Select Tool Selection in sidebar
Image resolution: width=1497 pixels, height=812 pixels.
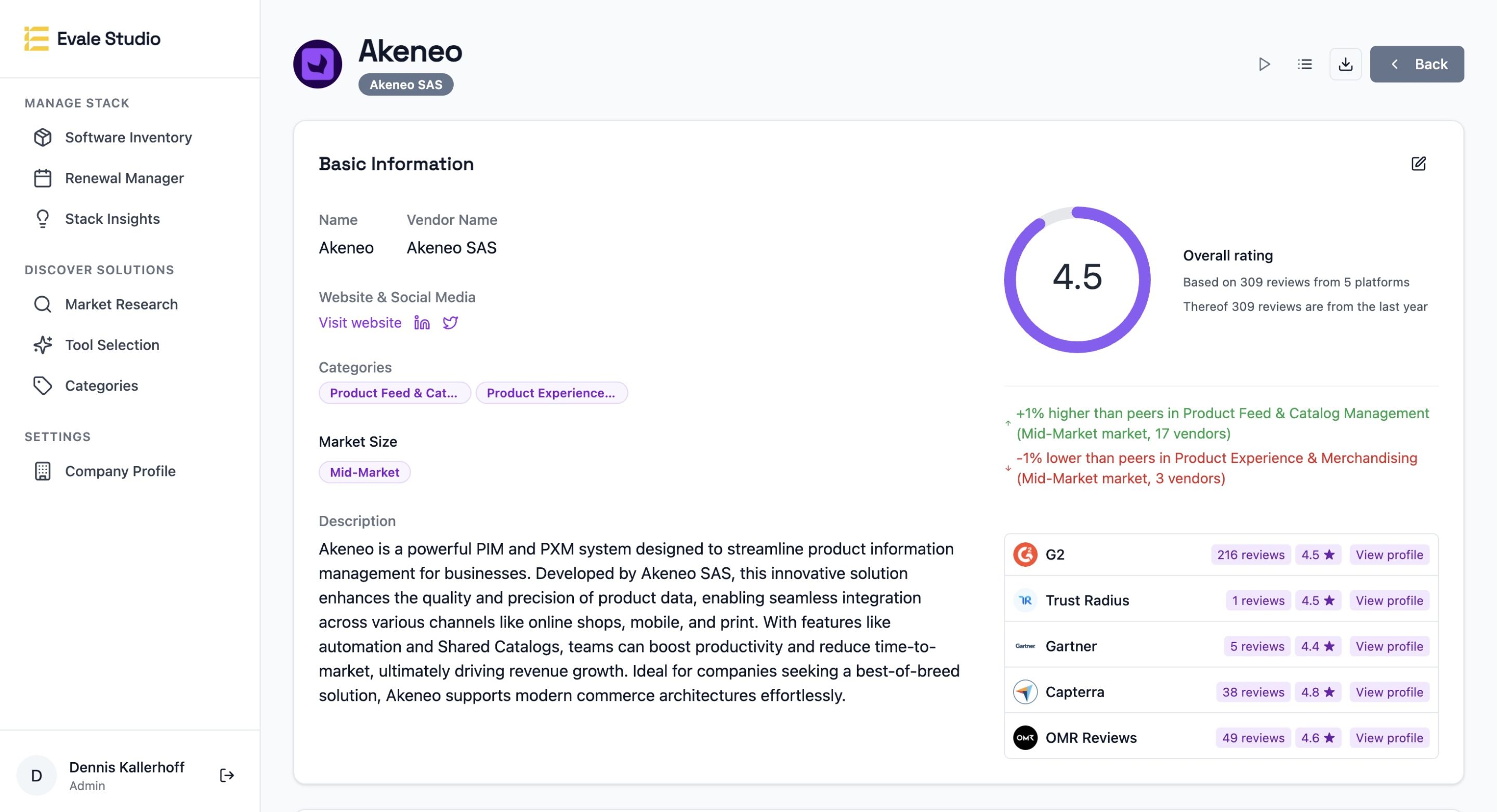coord(112,345)
